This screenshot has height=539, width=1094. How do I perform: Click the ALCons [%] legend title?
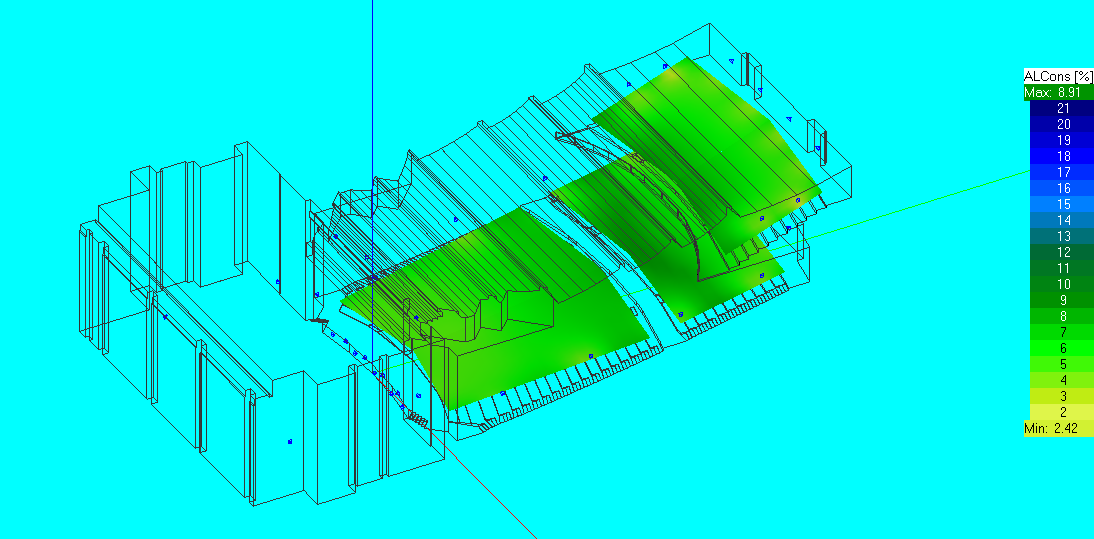click(x=1058, y=76)
